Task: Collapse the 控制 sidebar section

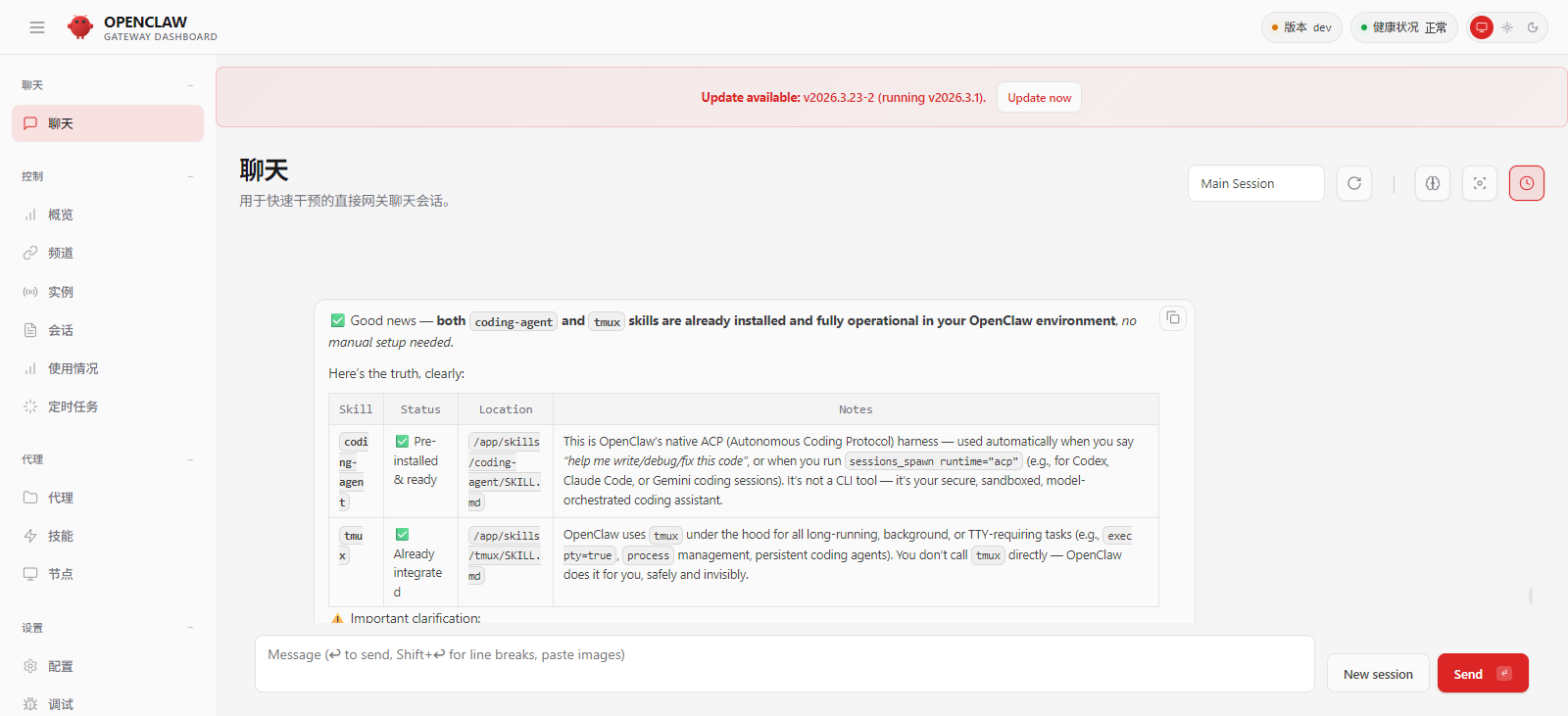Action: [190, 176]
